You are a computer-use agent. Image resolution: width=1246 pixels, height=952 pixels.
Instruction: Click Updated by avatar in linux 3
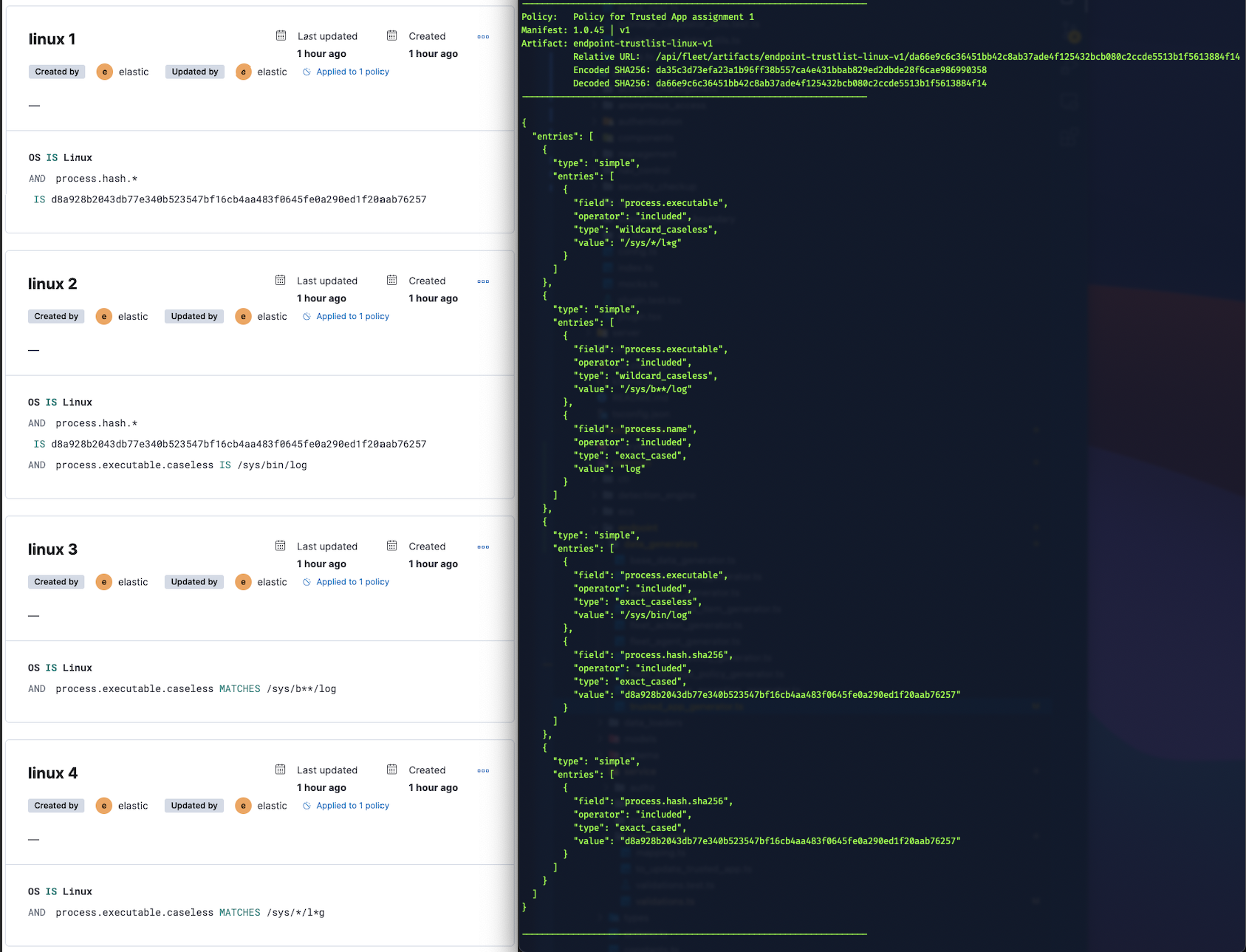click(243, 582)
